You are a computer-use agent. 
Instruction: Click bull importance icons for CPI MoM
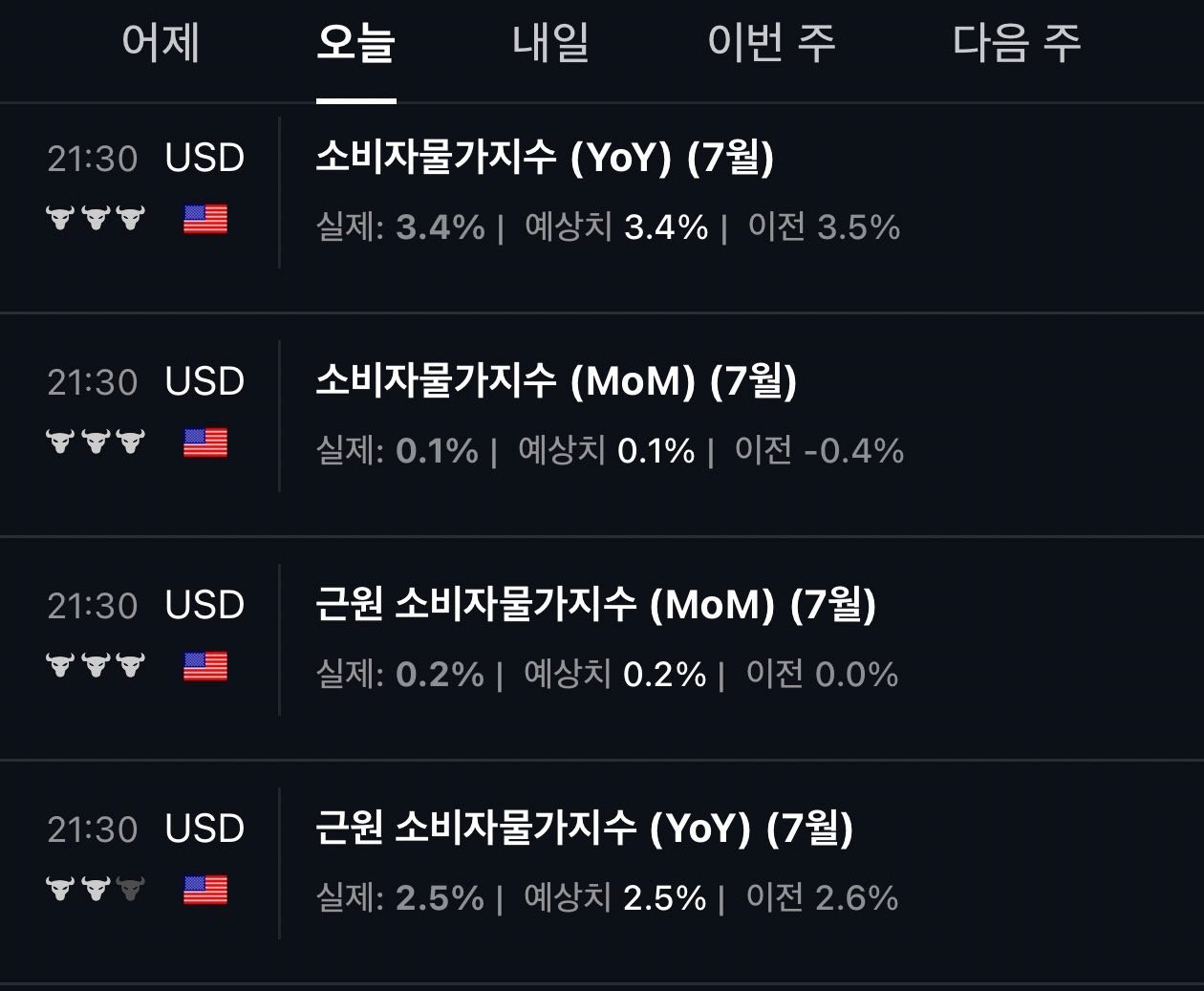[x=96, y=442]
